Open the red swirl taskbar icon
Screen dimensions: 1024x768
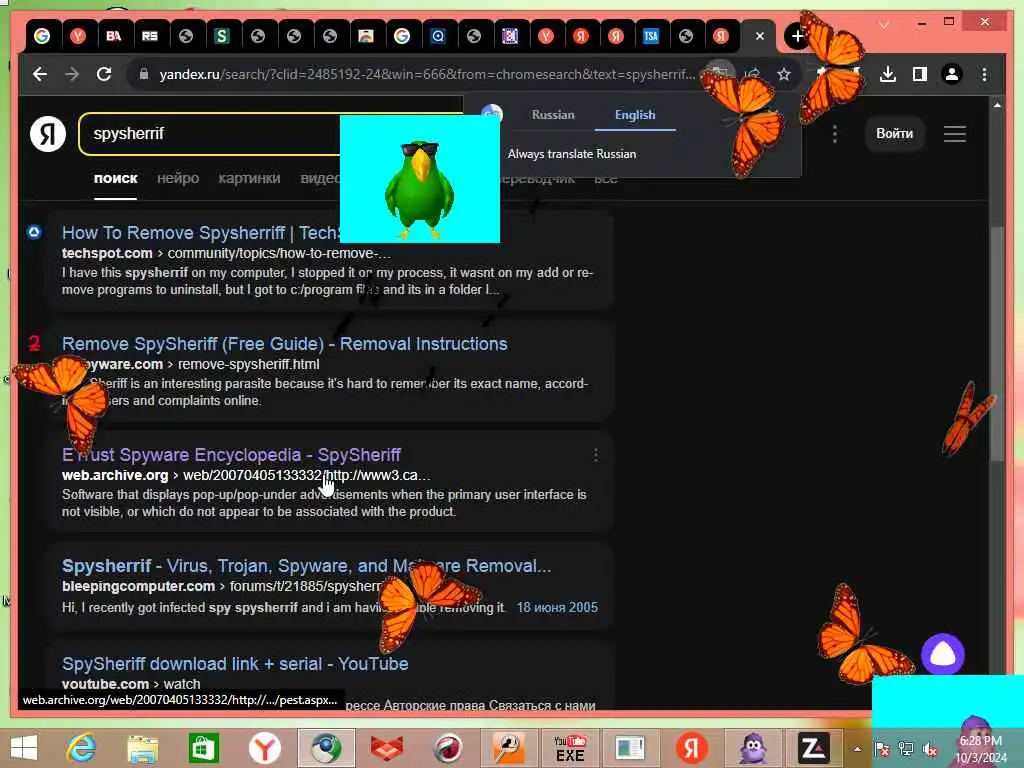(448, 748)
